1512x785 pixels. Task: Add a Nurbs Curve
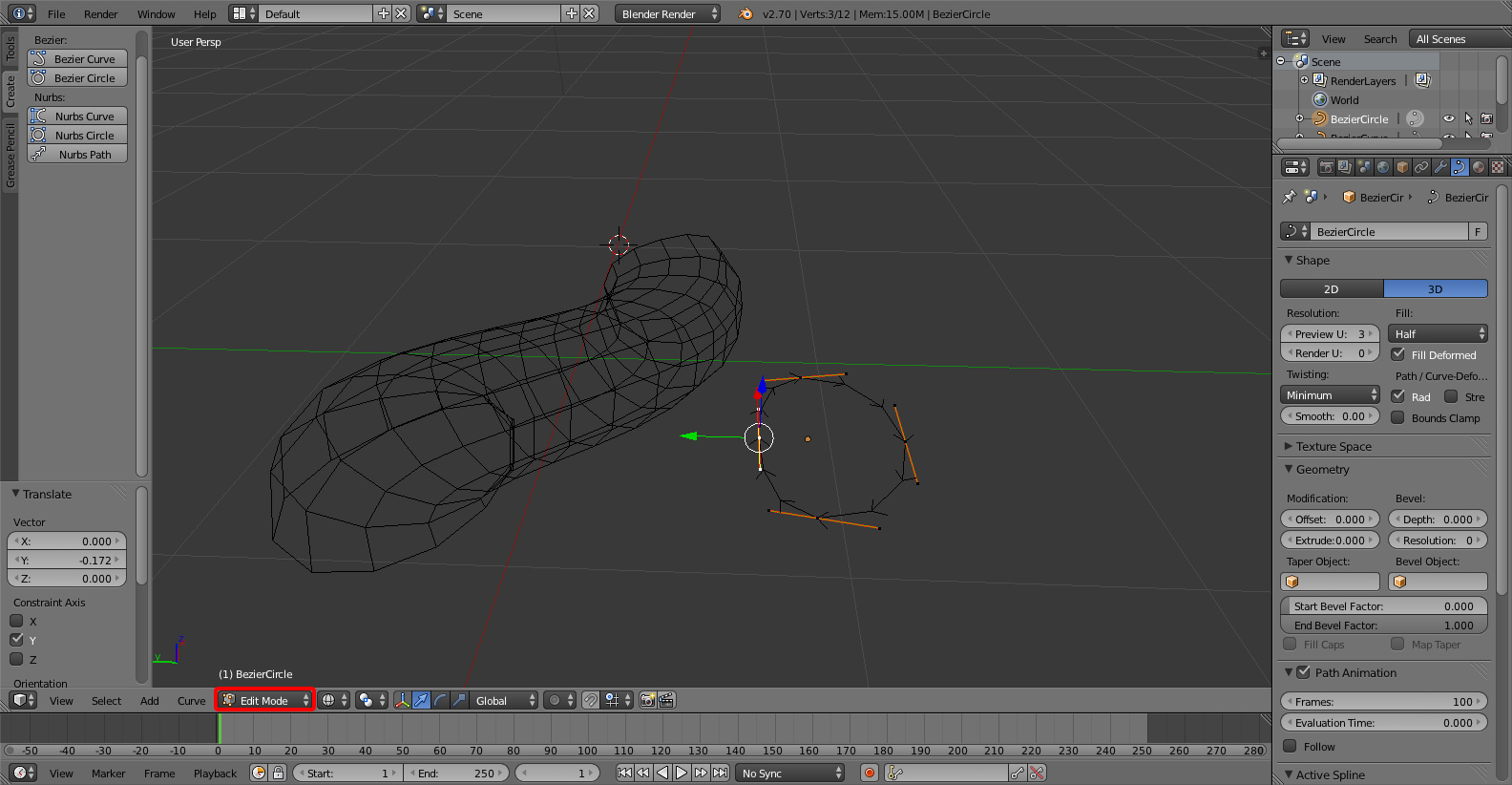[77, 116]
